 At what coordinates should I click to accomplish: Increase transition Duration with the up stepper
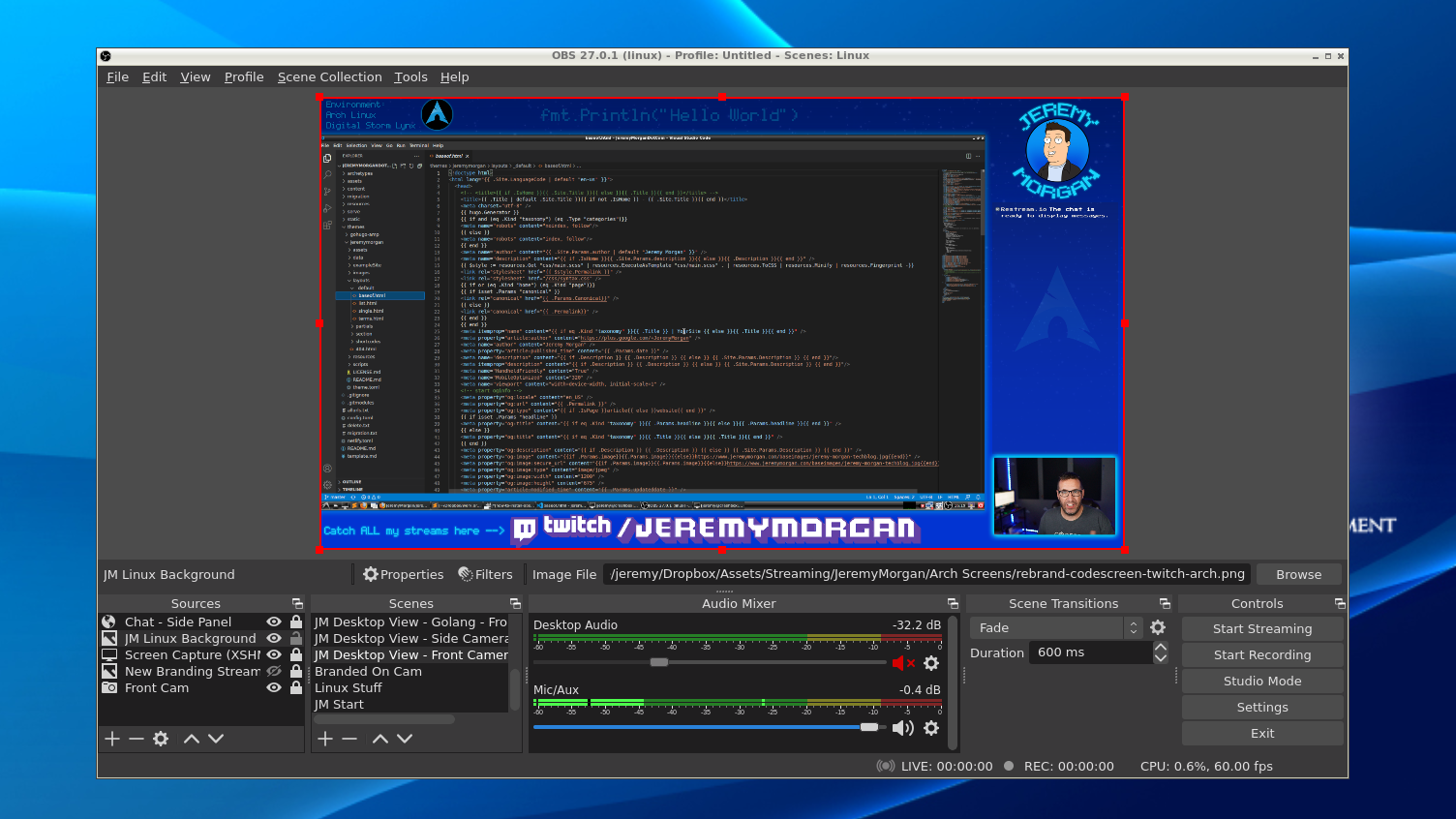(x=1159, y=647)
